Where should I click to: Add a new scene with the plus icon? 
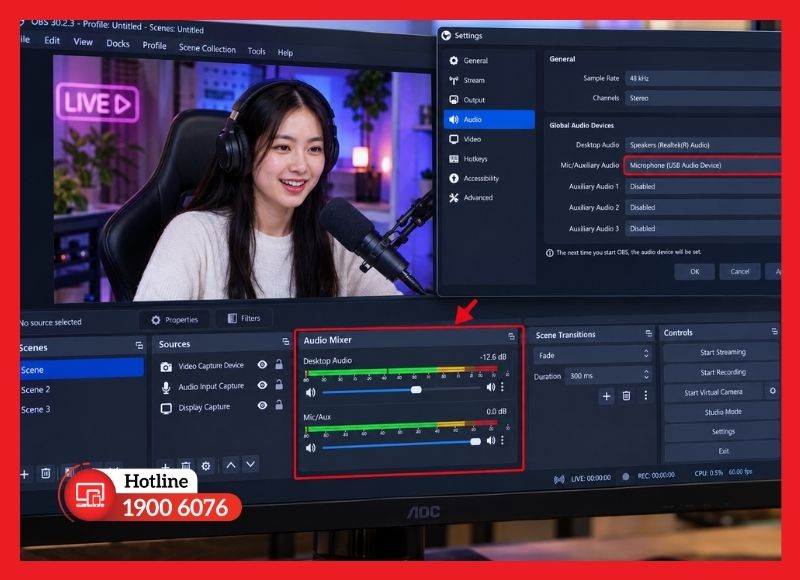(24, 474)
